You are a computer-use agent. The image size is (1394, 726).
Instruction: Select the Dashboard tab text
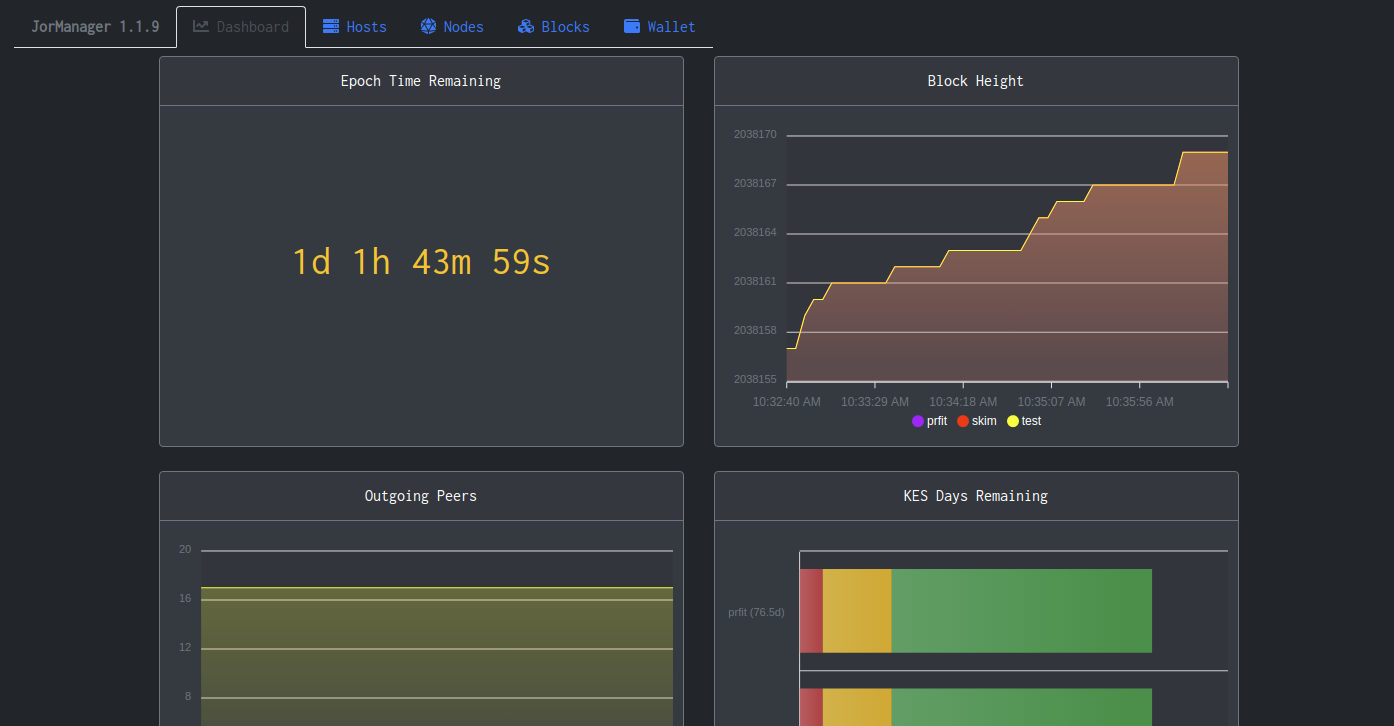[253, 27]
